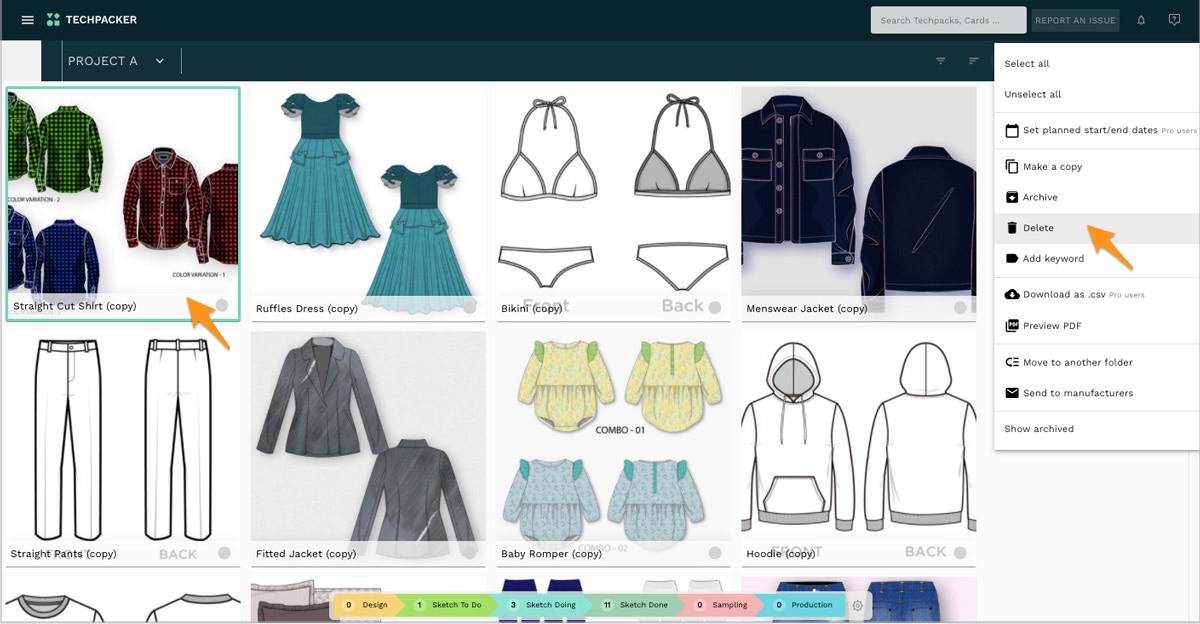
Task: Select the Ruffles Dress (copy) card circle
Action: [469, 308]
